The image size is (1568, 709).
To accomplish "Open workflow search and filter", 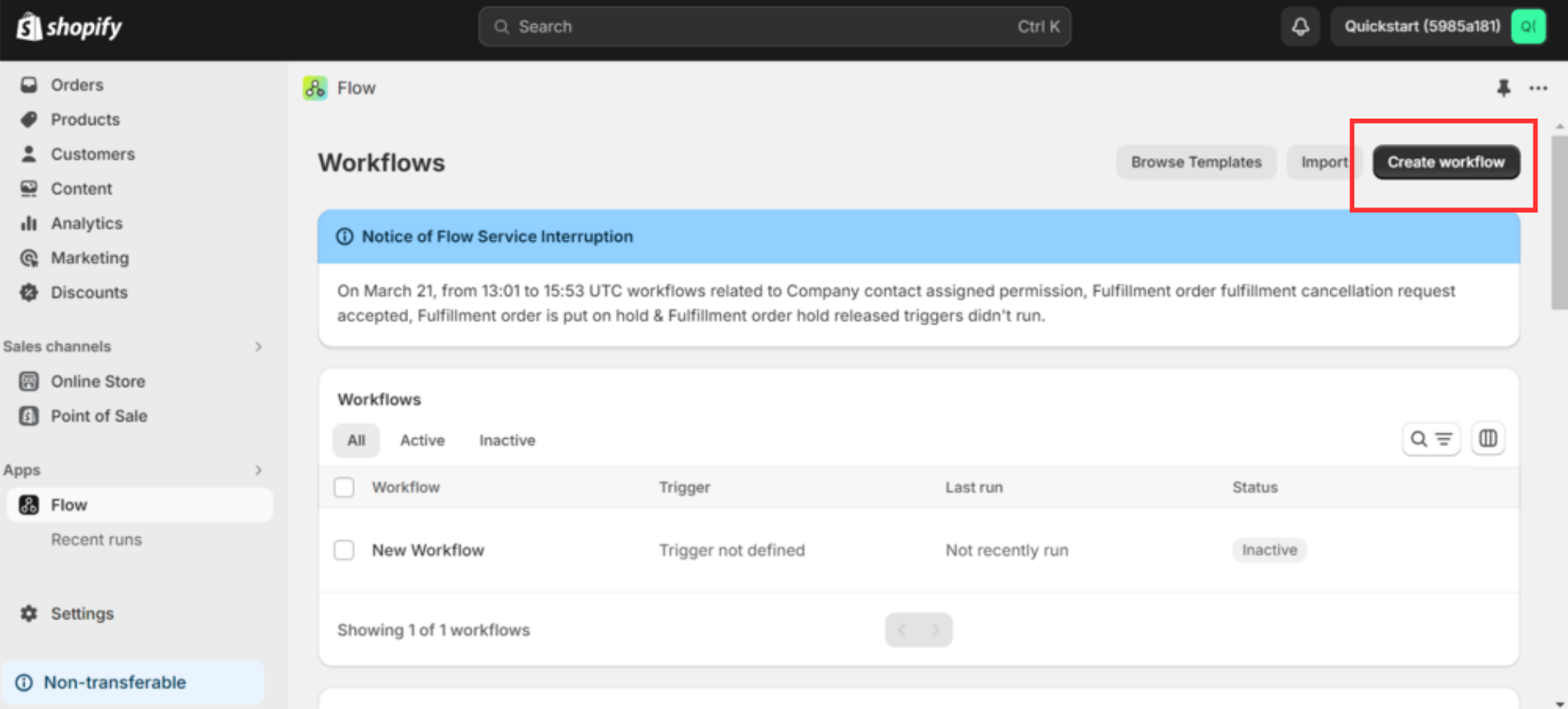I will (x=1431, y=439).
